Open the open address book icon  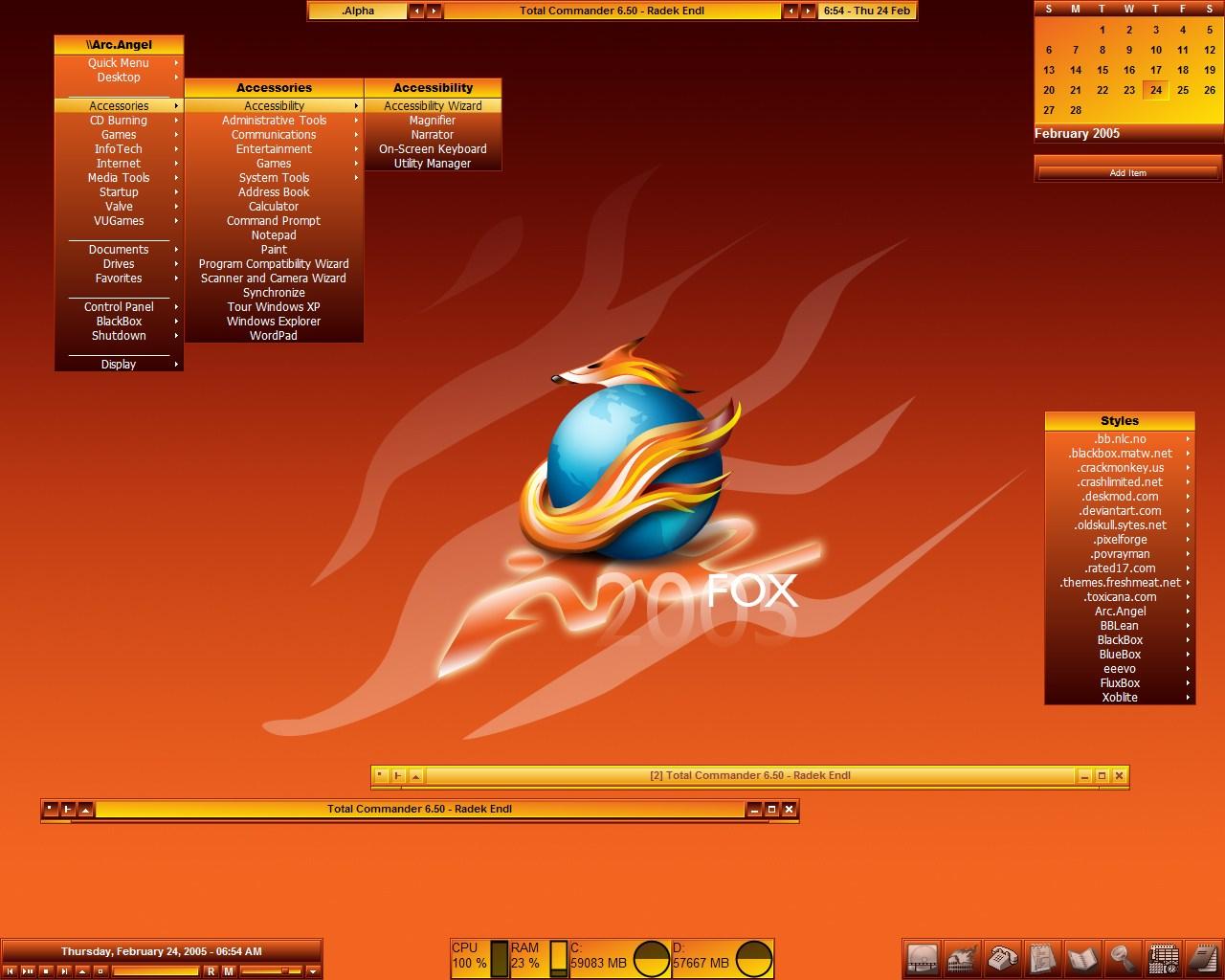[x=1082, y=958]
